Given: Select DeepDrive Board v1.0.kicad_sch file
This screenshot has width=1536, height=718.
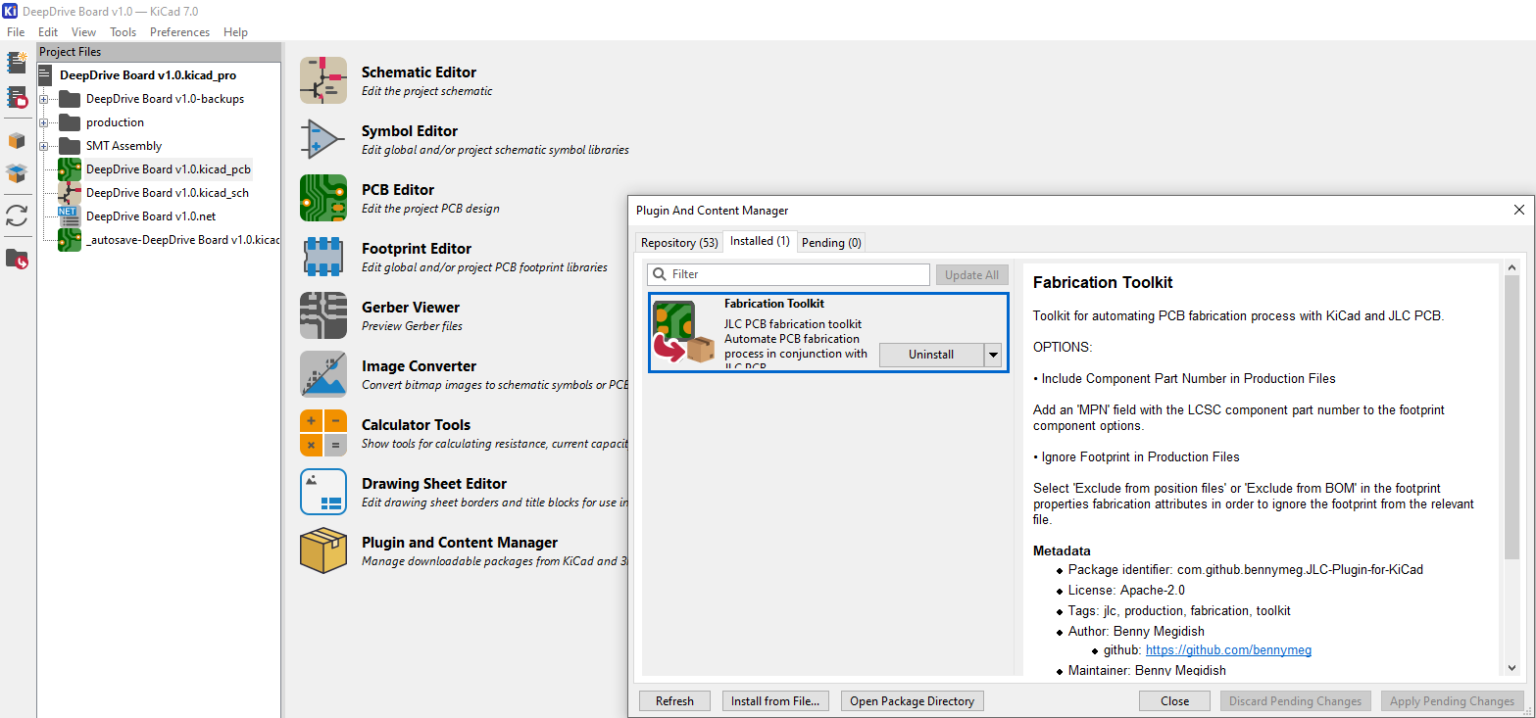Looking at the screenshot, I should click(167, 193).
